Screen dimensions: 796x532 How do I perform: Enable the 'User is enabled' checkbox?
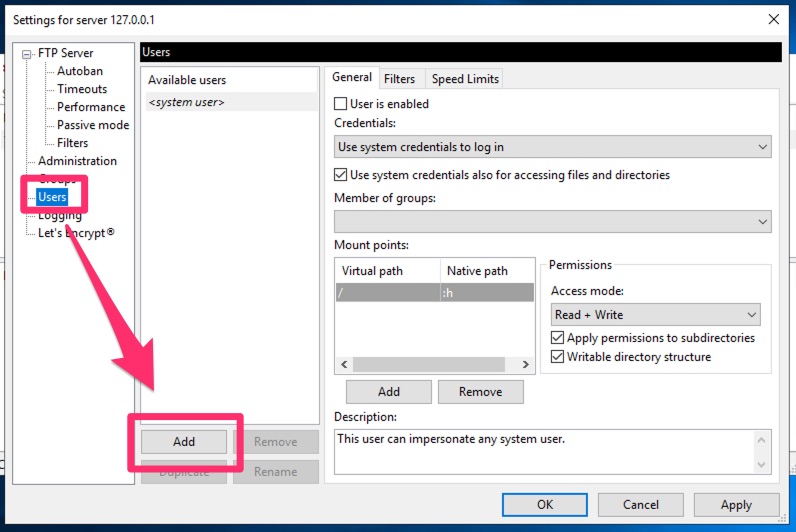point(341,104)
